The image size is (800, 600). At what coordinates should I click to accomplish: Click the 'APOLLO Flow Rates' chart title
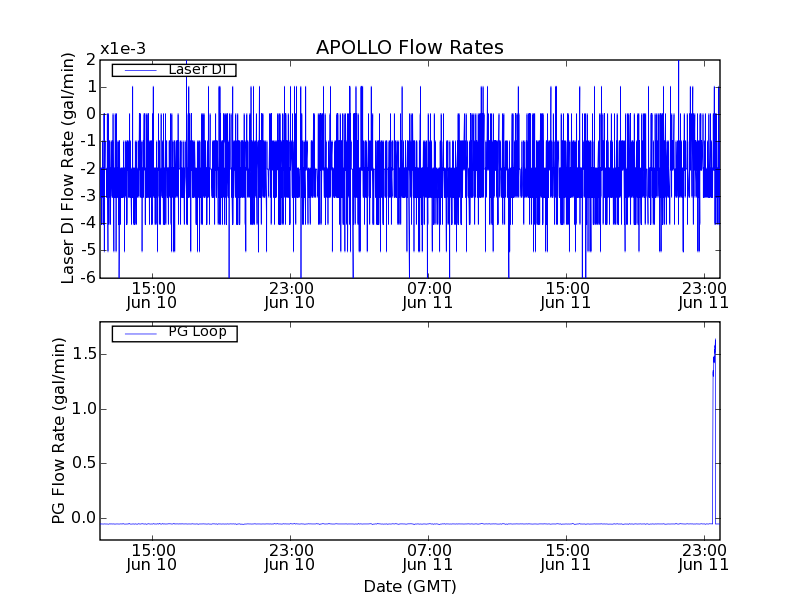(x=410, y=47)
